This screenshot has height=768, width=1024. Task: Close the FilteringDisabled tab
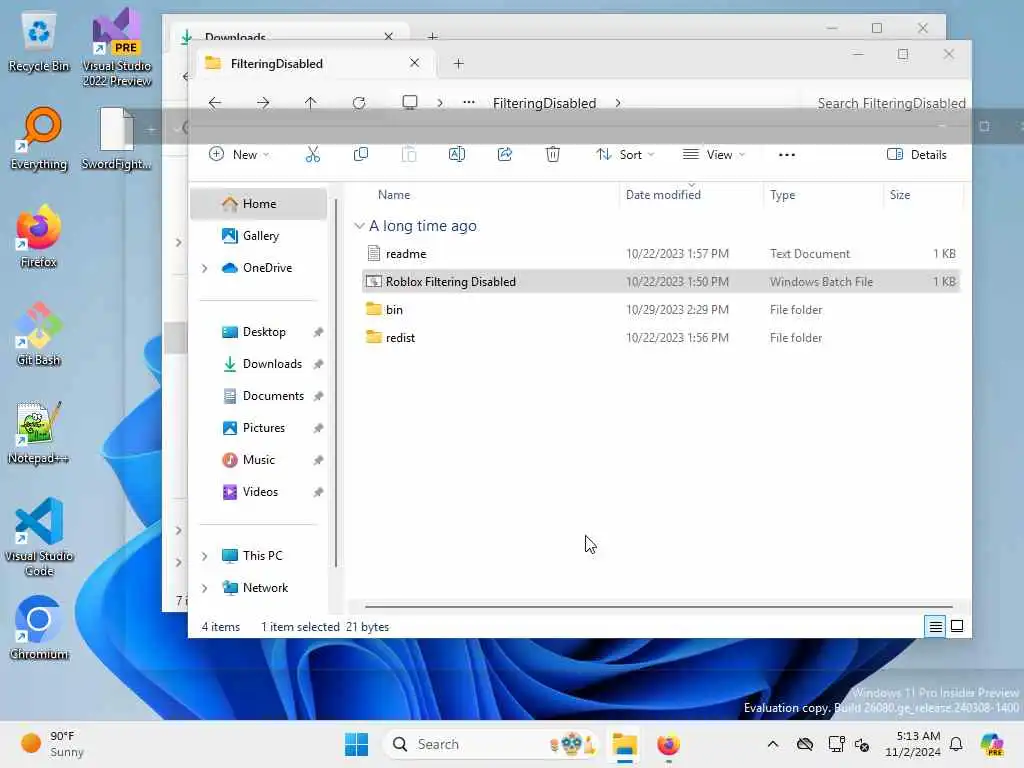[x=414, y=63]
